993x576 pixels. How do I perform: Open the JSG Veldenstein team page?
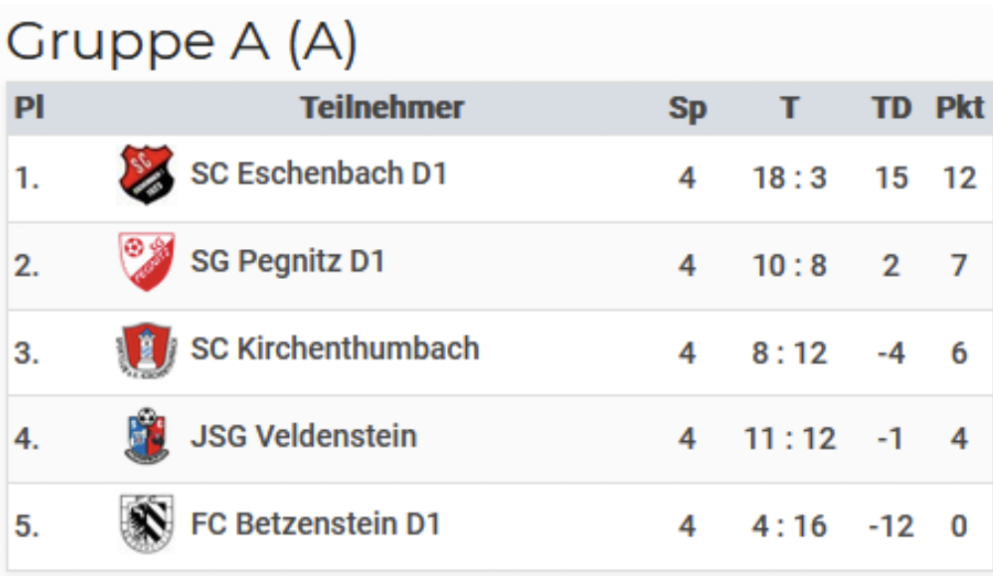click(303, 437)
